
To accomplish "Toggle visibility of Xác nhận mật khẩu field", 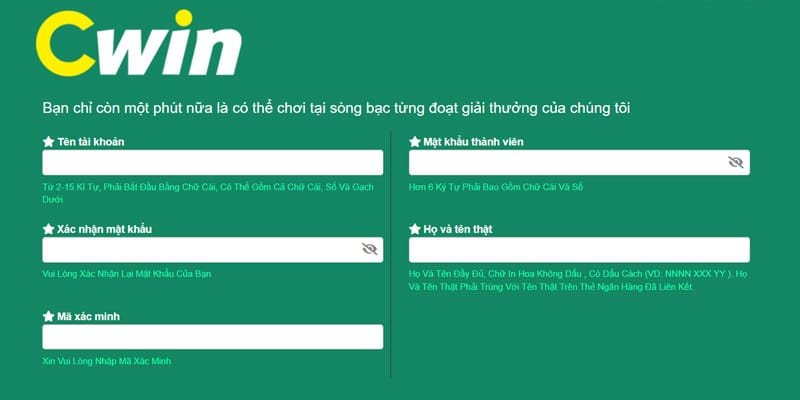I will click(369, 249).
